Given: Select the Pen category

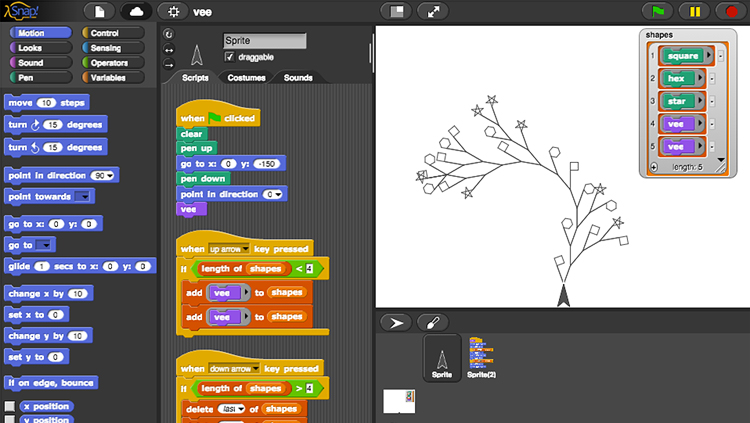Looking at the screenshot, I should [41, 77].
